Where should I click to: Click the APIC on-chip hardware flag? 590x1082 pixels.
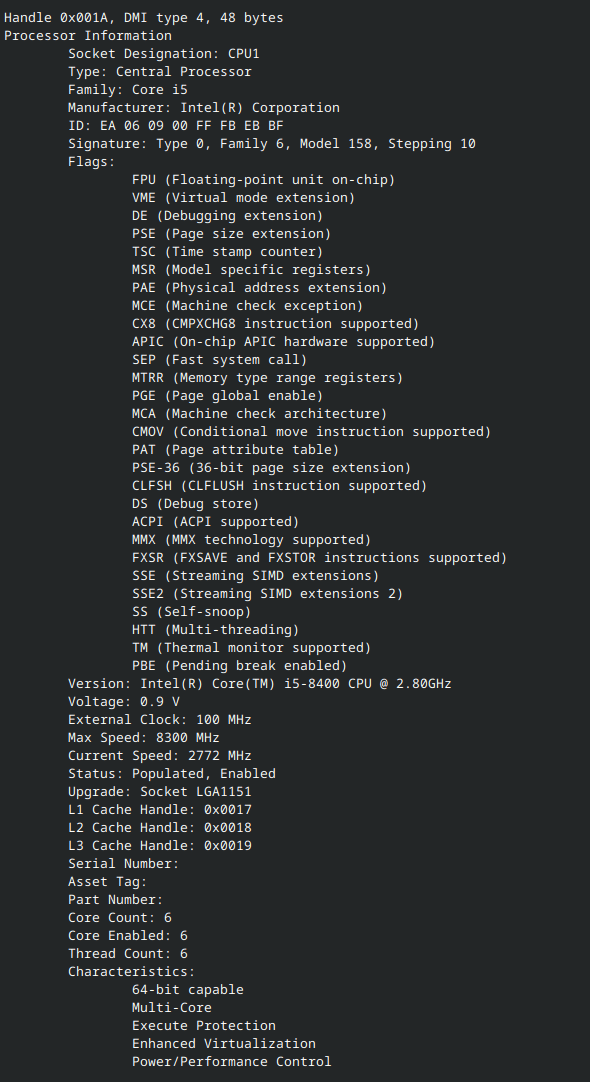tap(284, 342)
